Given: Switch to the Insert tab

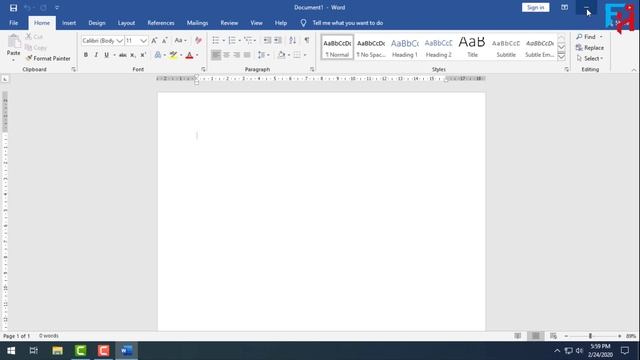Looking at the screenshot, I should pos(69,23).
